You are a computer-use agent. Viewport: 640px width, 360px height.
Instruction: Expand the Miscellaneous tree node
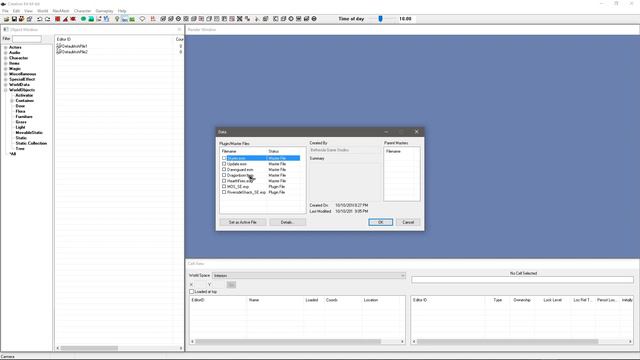[x=6, y=74]
